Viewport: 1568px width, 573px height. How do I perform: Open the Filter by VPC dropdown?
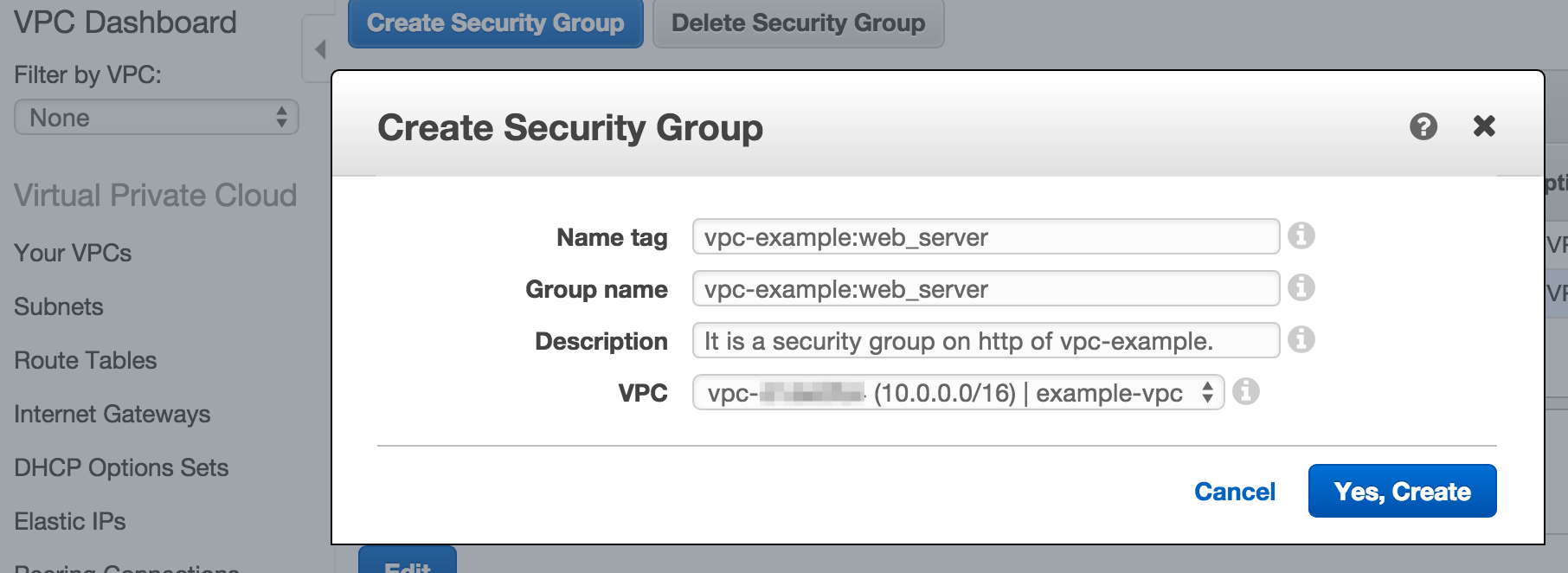coord(156,117)
